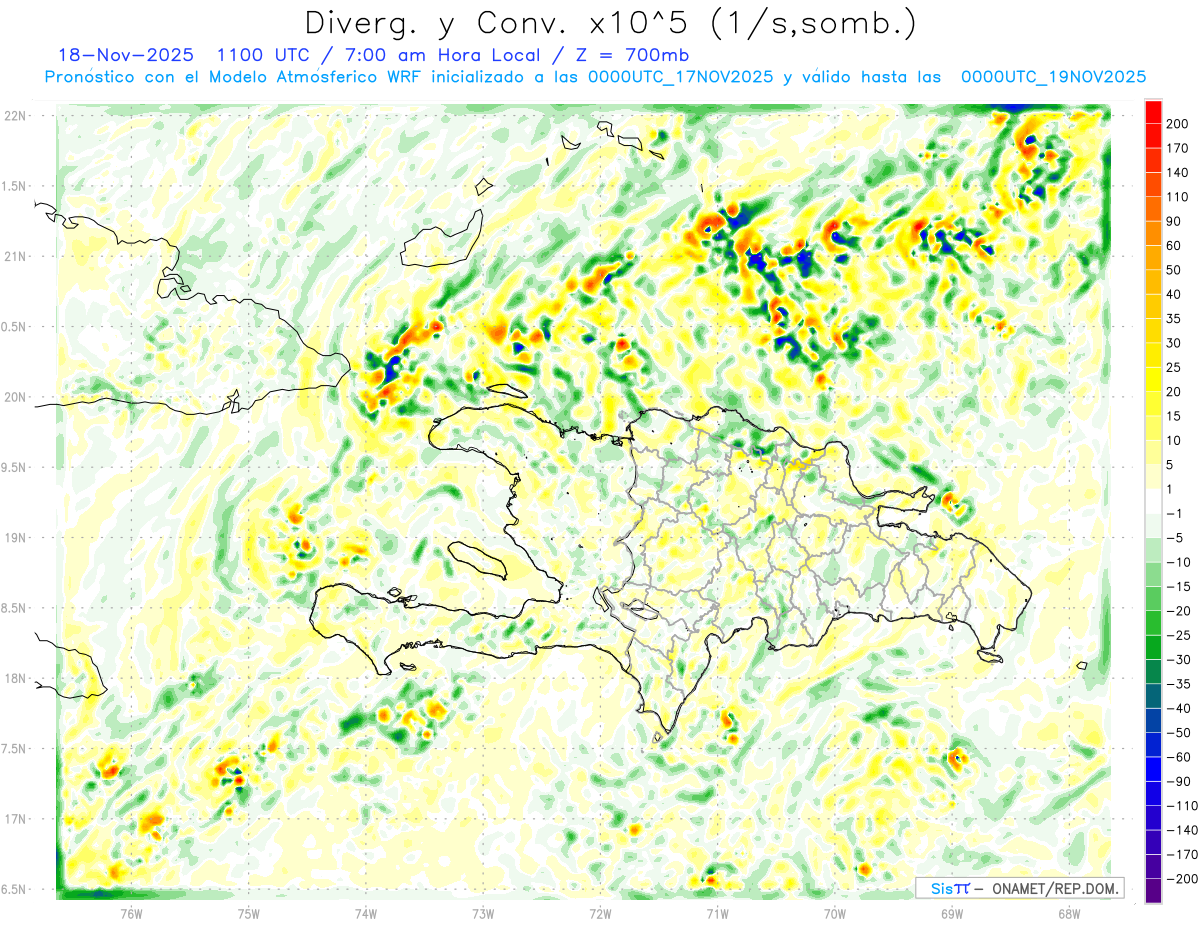Click the '71W' longitude label
Viewport: 1200px width, 927px height.
[x=717, y=912]
